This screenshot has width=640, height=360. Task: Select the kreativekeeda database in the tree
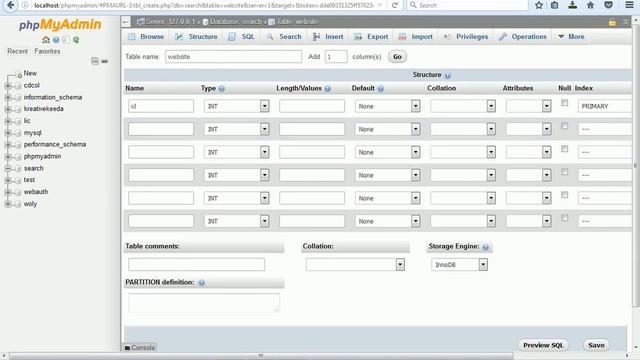(44, 109)
